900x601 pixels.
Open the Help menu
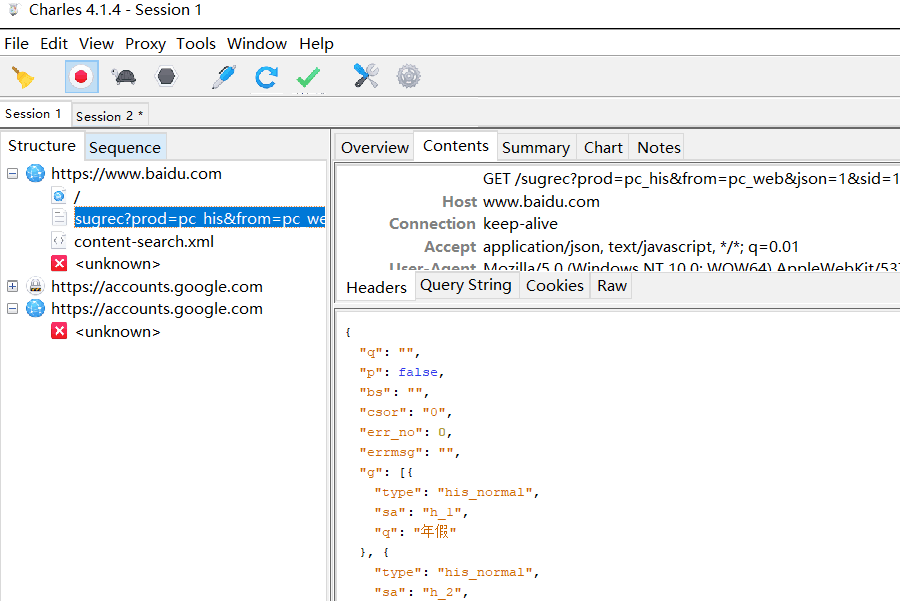(x=316, y=44)
